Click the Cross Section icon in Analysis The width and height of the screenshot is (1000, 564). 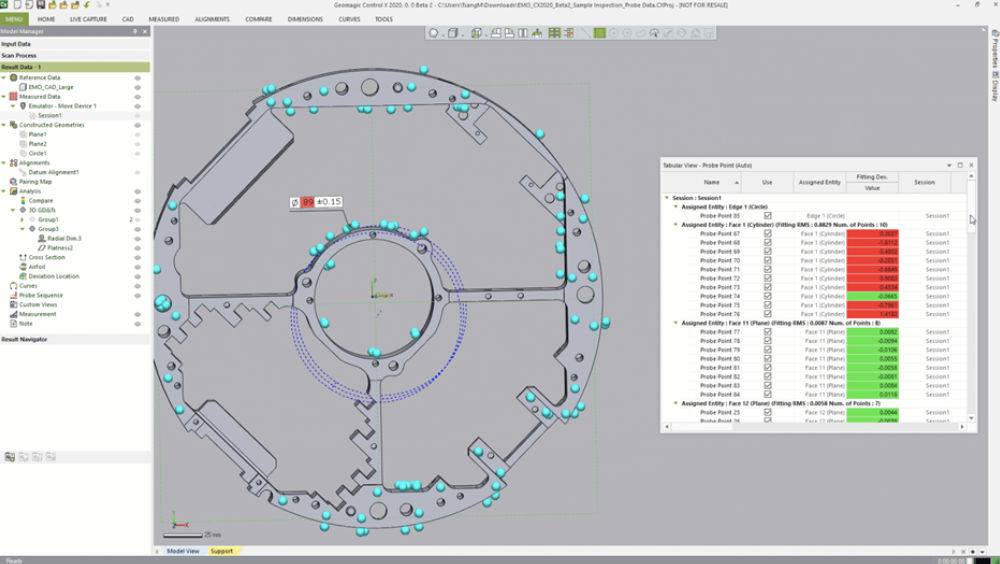pyautogui.click(x=22, y=257)
